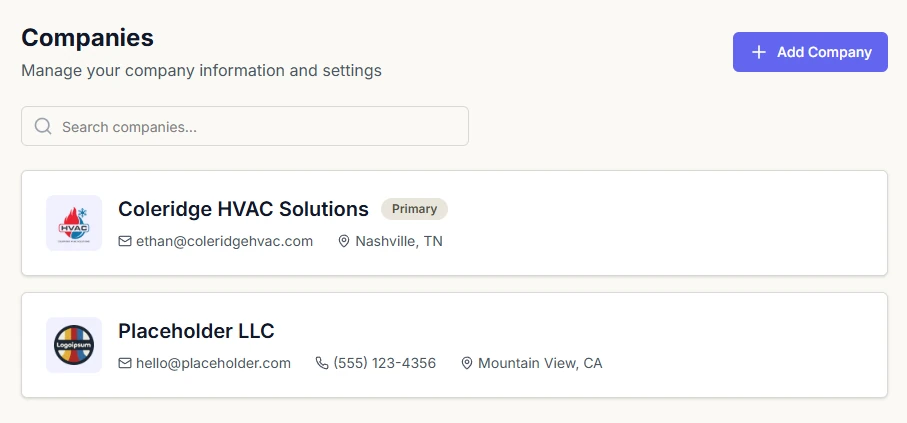Click the (555) 123-4356 phone number
This screenshot has width=907, height=423.
click(385, 363)
